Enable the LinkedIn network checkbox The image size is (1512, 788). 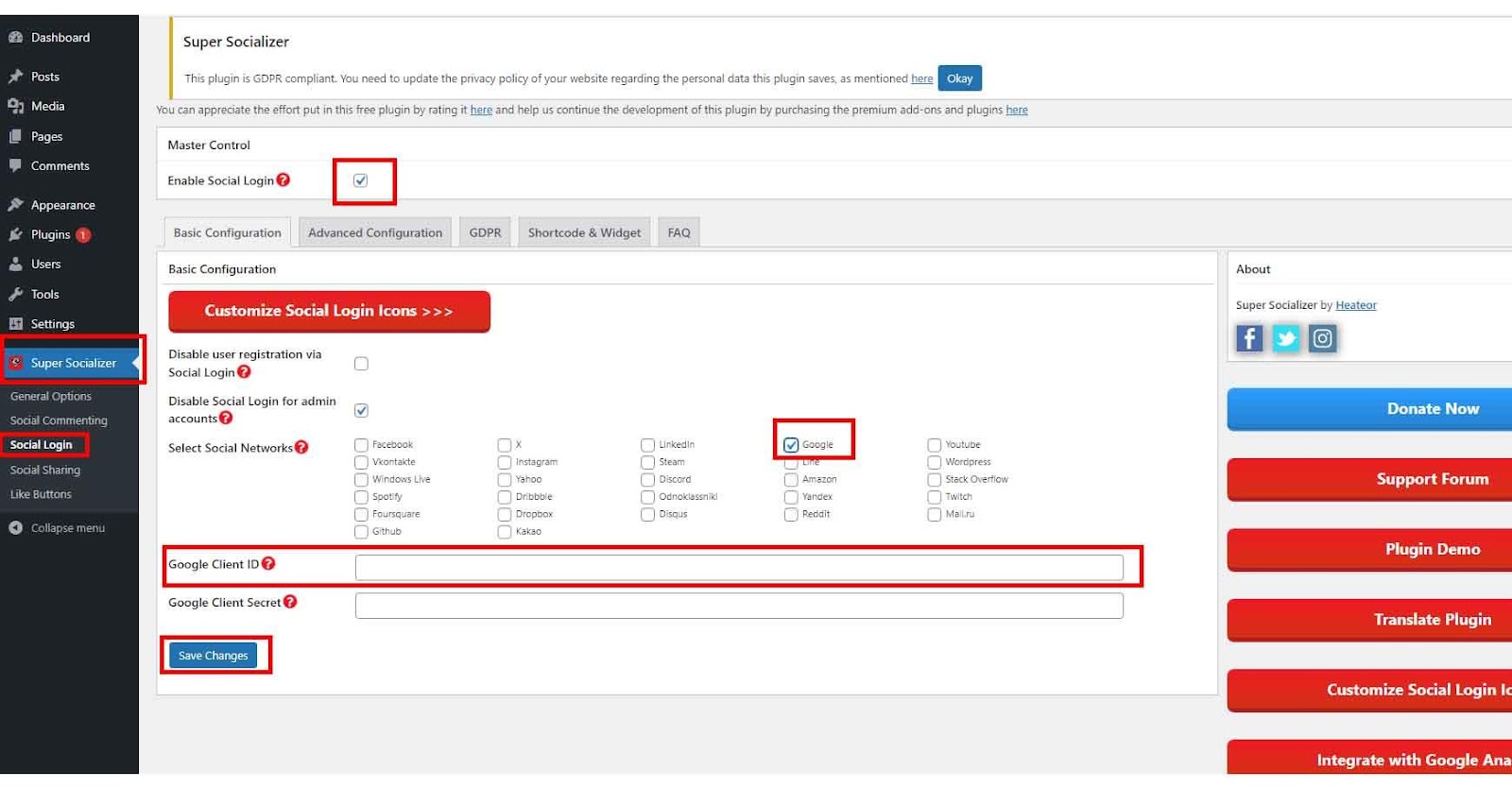coord(647,445)
